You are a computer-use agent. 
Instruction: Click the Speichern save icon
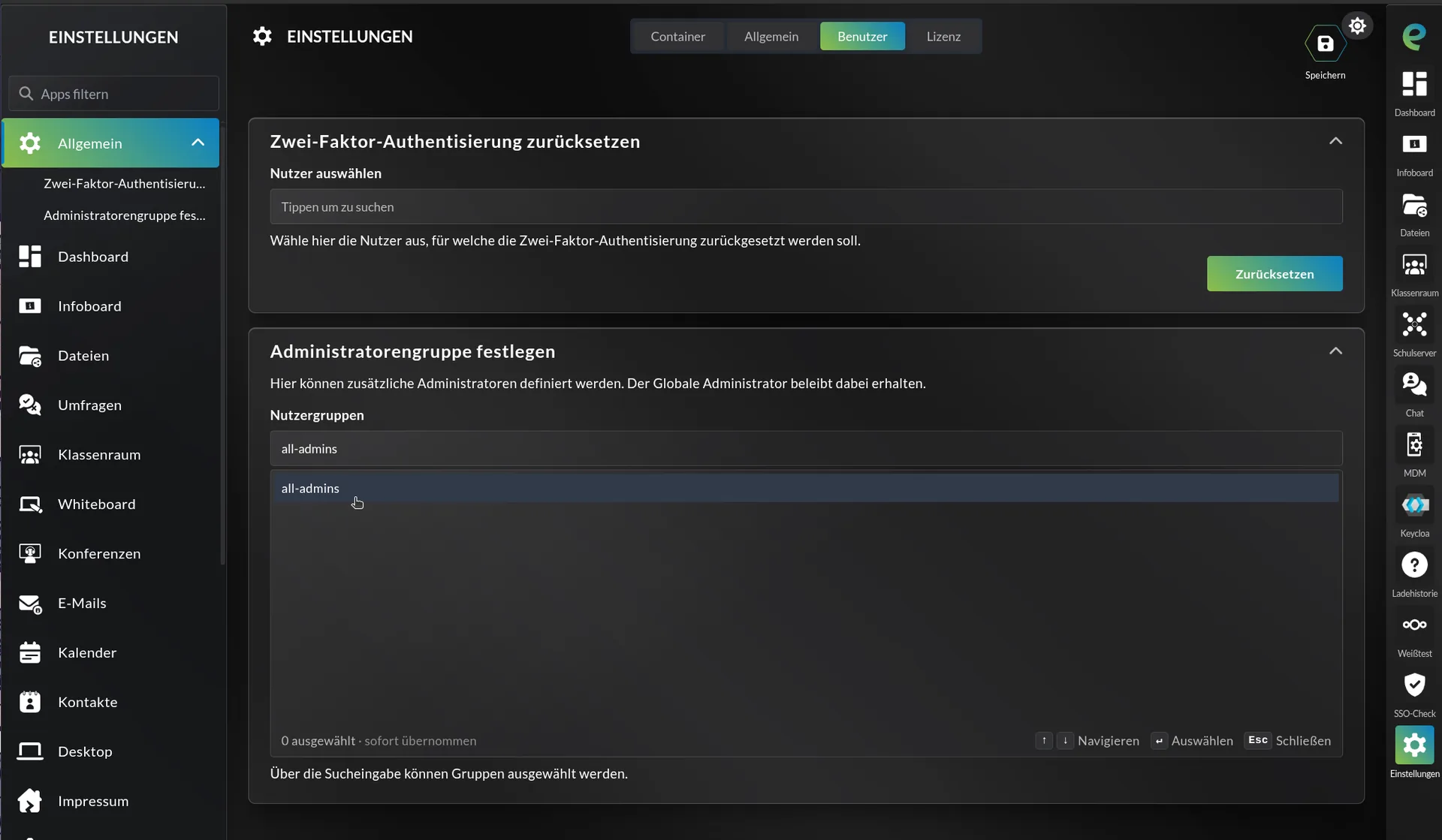click(1325, 44)
